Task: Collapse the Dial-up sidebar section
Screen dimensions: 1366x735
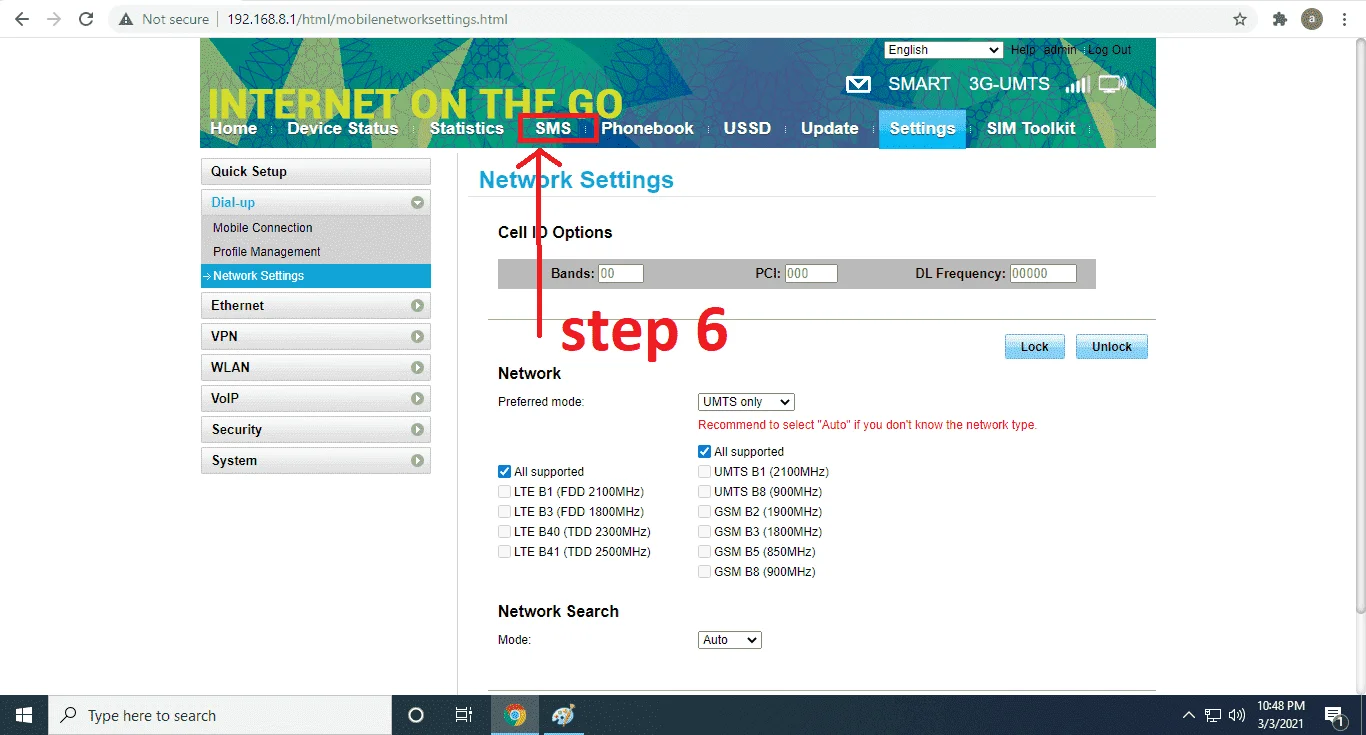Action: pyautogui.click(x=316, y=203)
